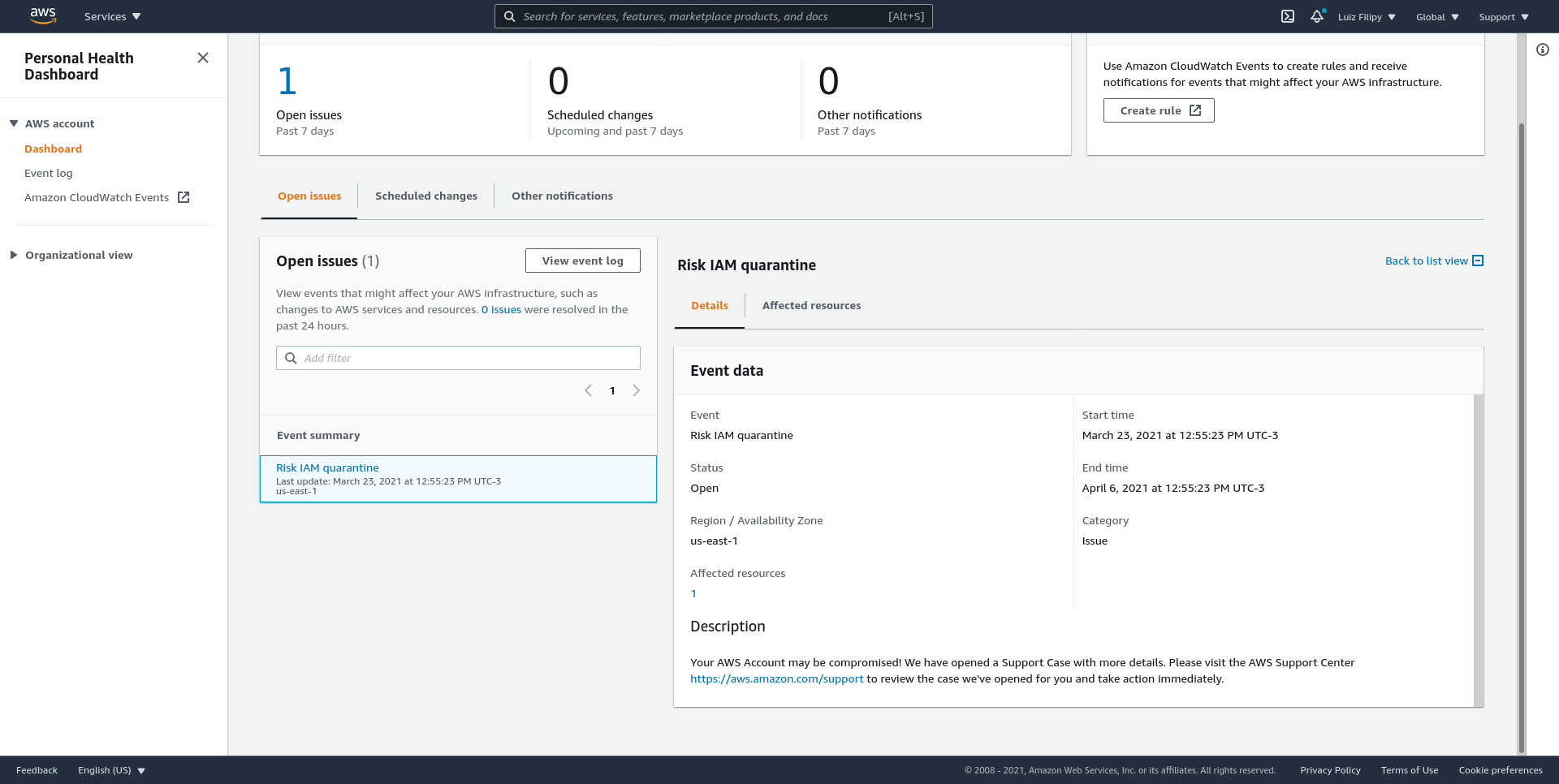The image size is (1559, 784).
Task: Click the Event summary column header
Action: (x=318, y=435)
